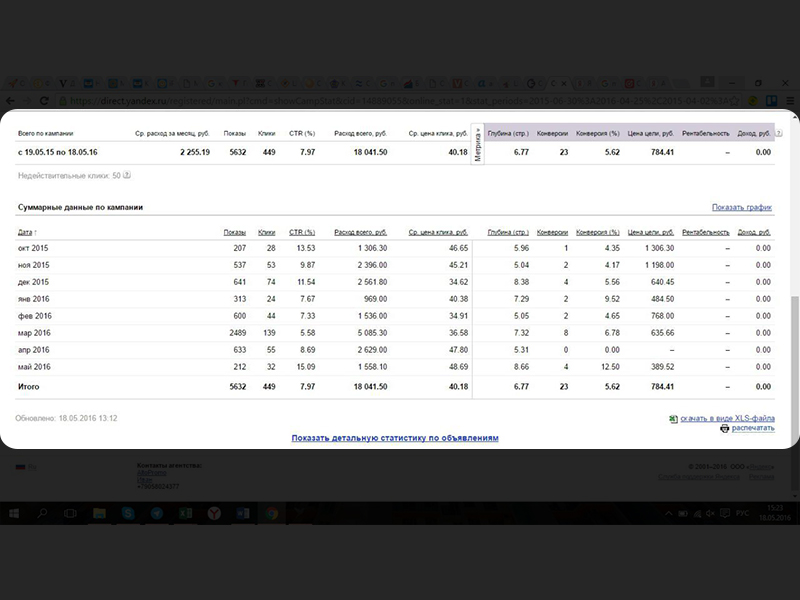Screen dimensions: 800x600
Task: Click help icon next to Недействительные клики
Action: coord(127,175)
